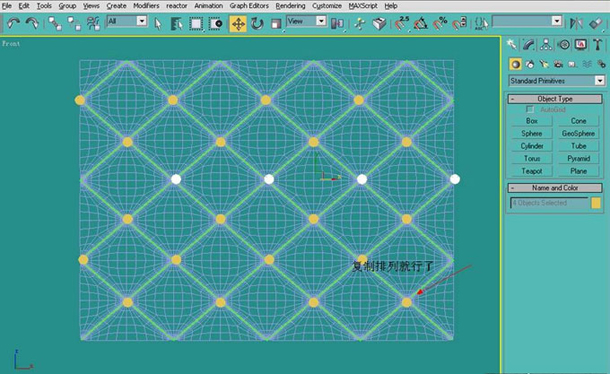Open the View reference coordinate dropdown
Viewport: 610px width, 374px height.
point(306,21)
